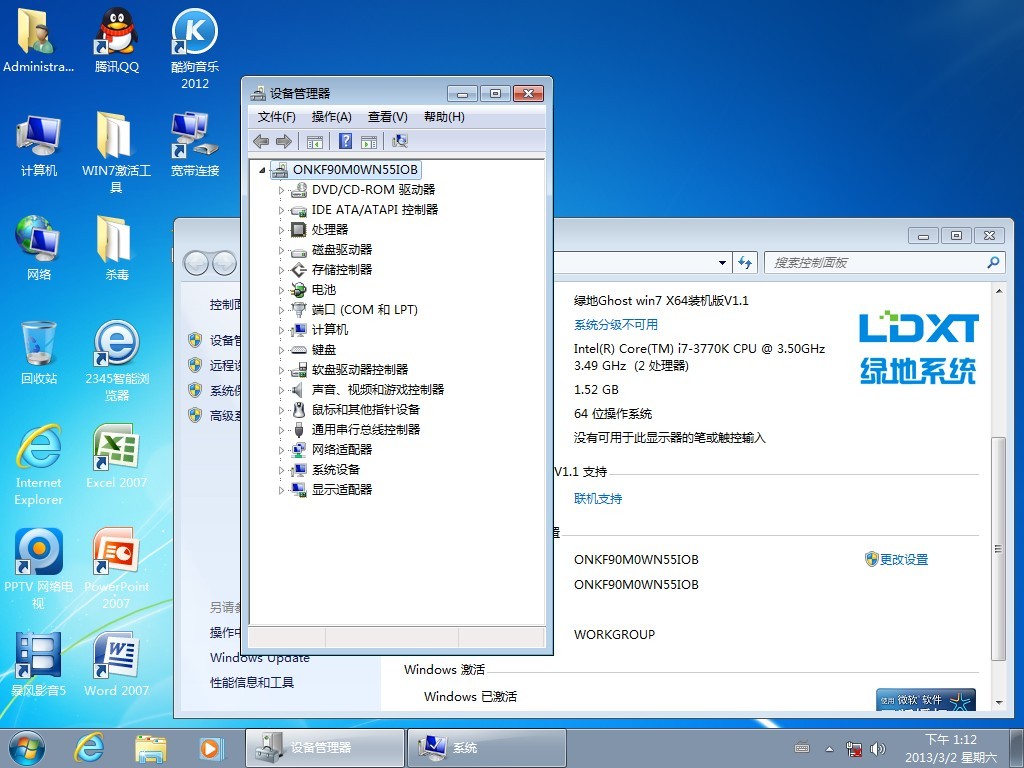This screenshot has height=768, width=1024.
Task: Click the keyboard input indicator in tray
Action: pyautogui.click(x=802, y=748)
